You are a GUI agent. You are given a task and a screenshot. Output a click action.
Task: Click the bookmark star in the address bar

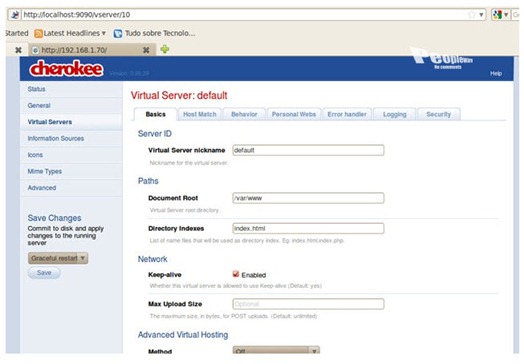pos(472,14)
